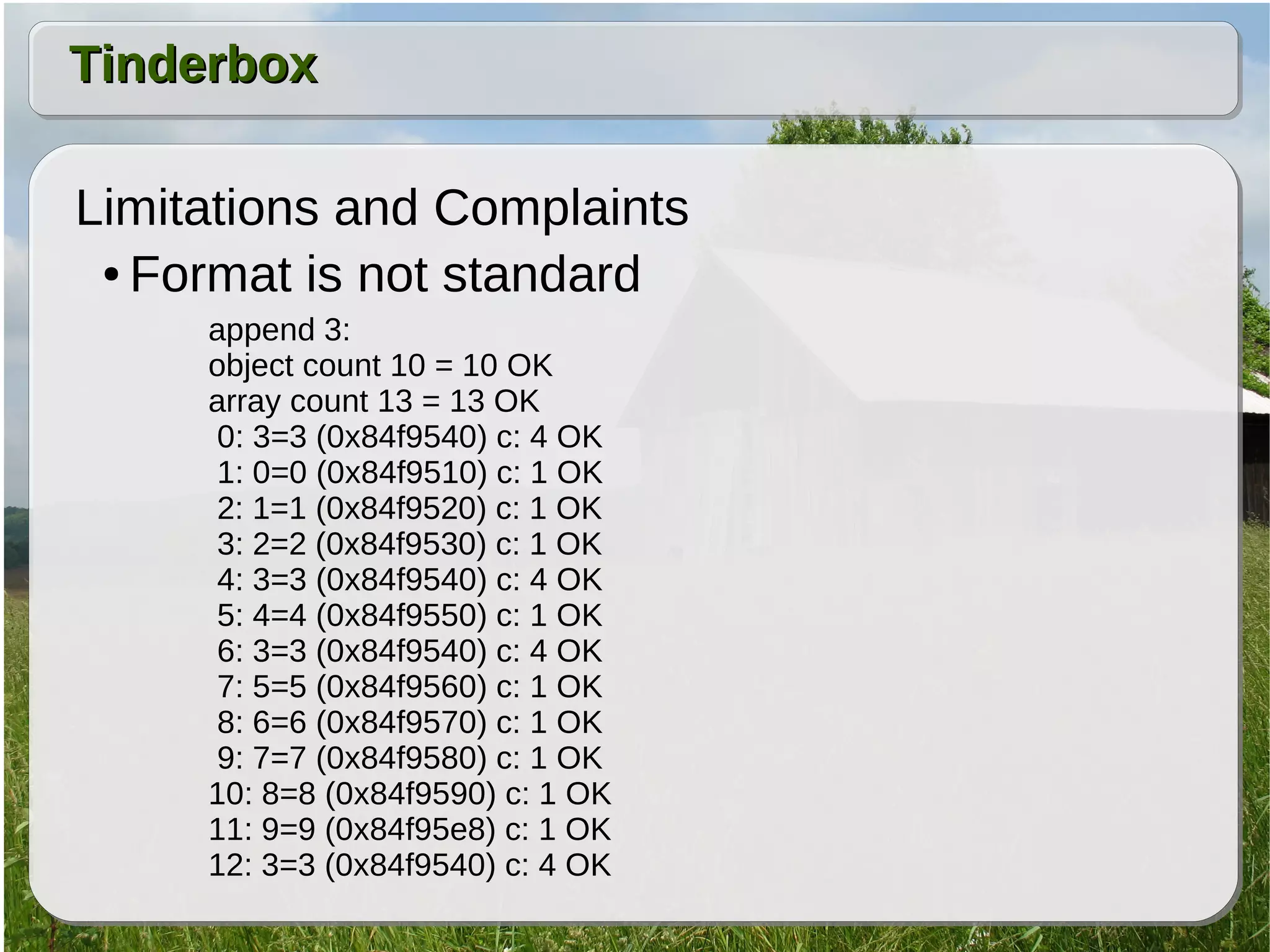Click row 0: 3=3 (0x84f9540)
The height and width of the screenshot is (952, 1270).
tap(409, 437)
